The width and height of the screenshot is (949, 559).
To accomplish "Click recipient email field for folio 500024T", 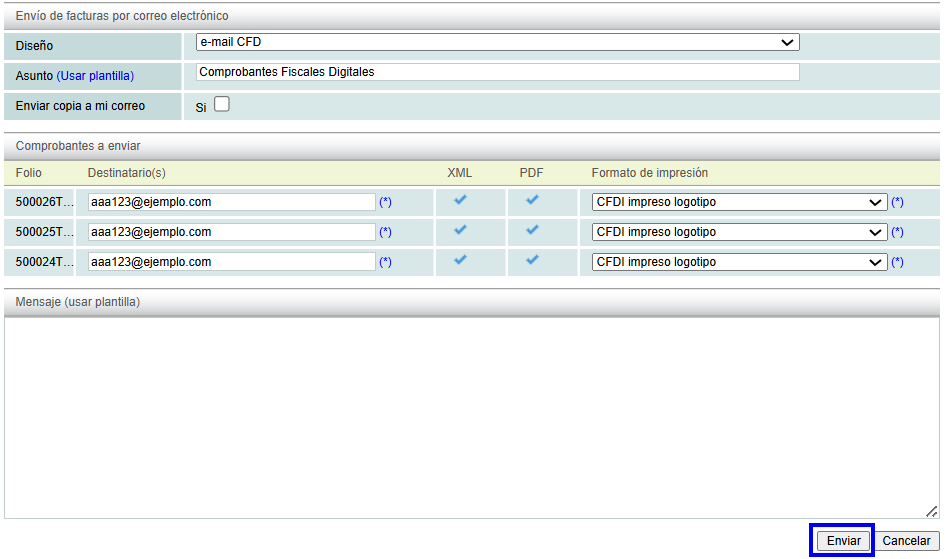I will 231,262.
